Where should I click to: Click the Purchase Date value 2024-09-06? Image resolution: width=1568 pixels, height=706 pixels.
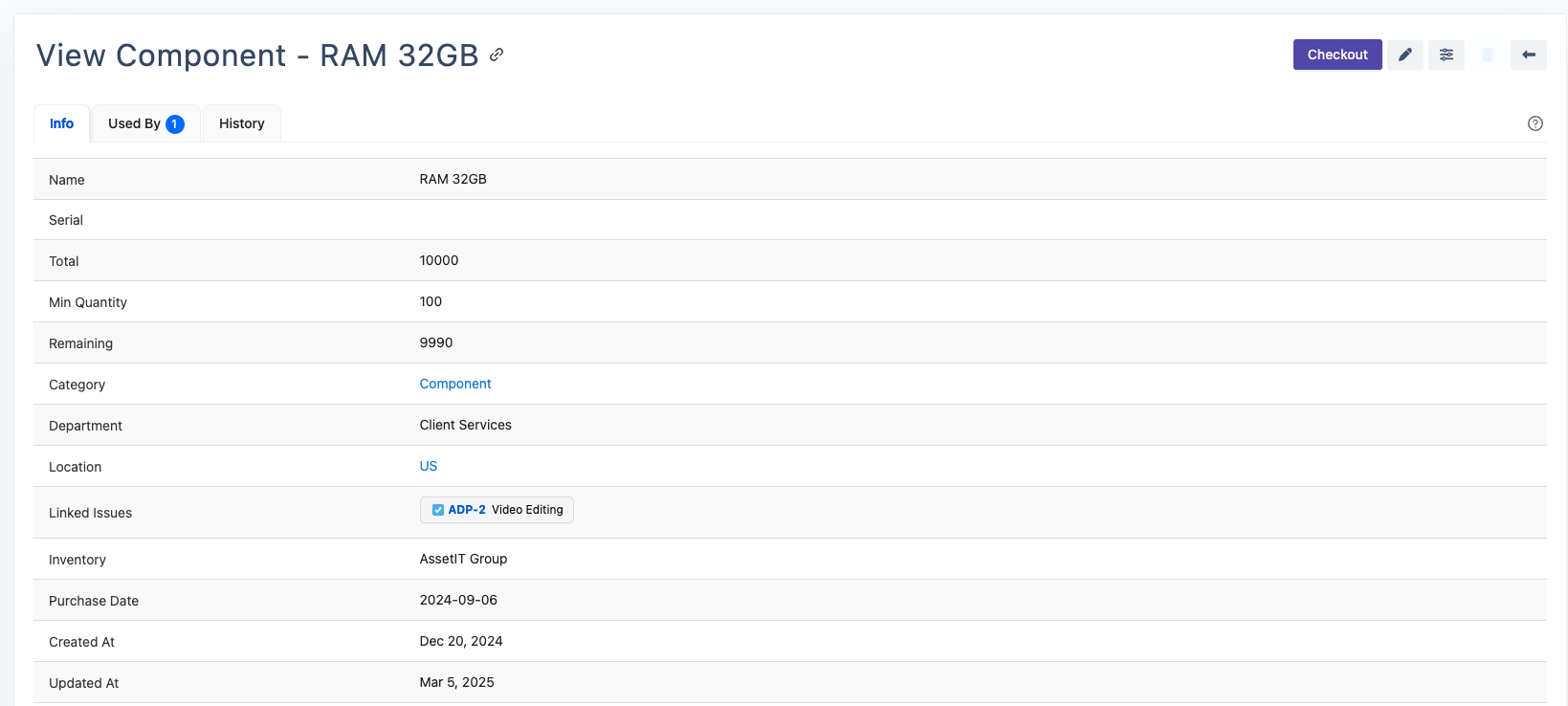(x=458, y=600)
